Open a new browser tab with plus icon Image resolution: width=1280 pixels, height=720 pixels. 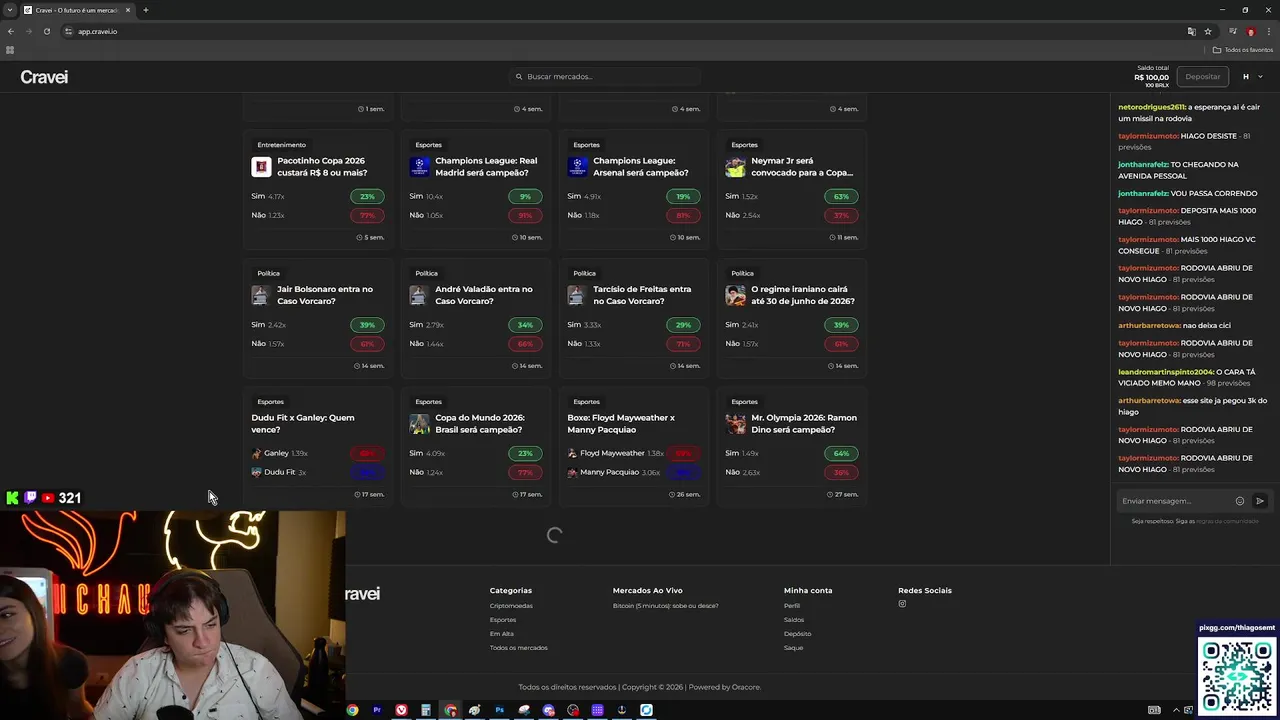click(x=145, y=10)
